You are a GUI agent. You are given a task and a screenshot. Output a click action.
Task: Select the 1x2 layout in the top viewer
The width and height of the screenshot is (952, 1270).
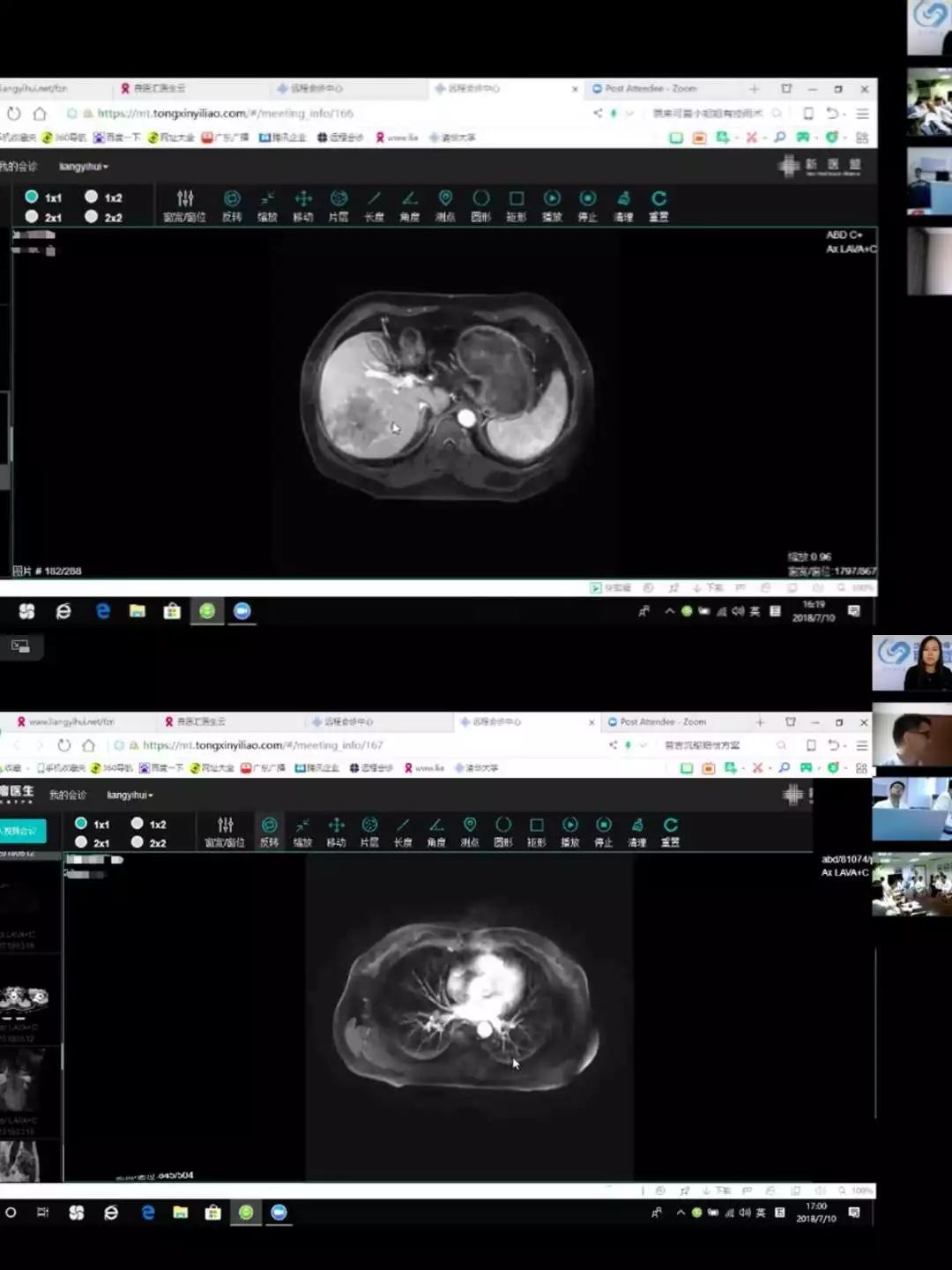[x=103, y=197]
